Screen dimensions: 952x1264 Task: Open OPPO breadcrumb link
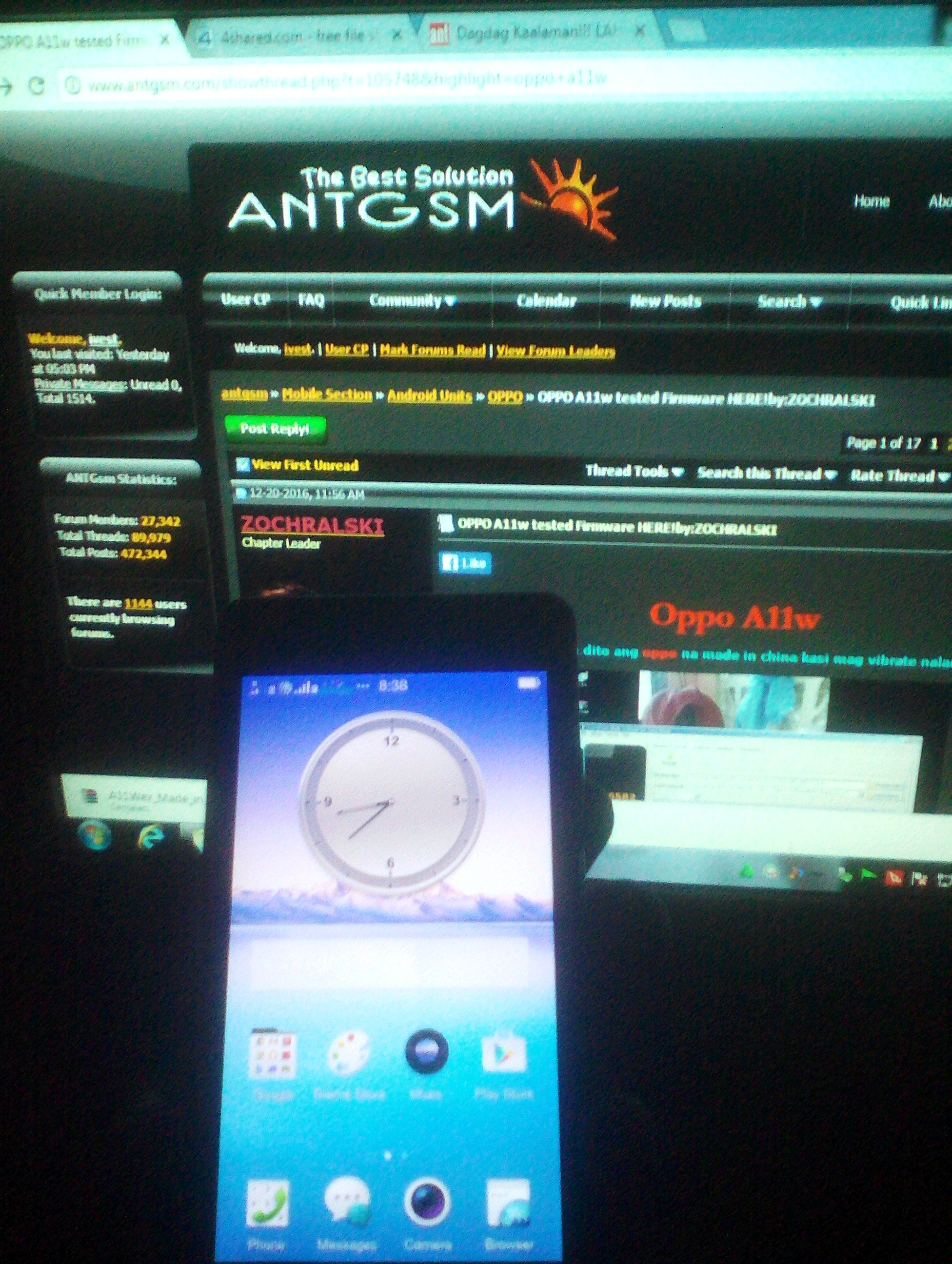click(505, 396)
